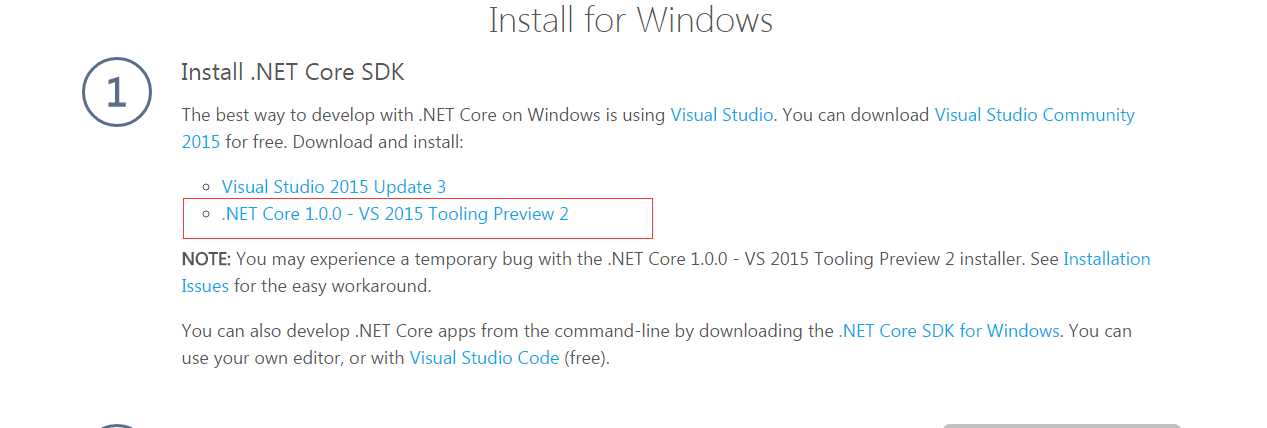This screenshot has height=428, width=1267.
Task: Click the (free) text after Visual Studio Code
Action: point(587,358)
